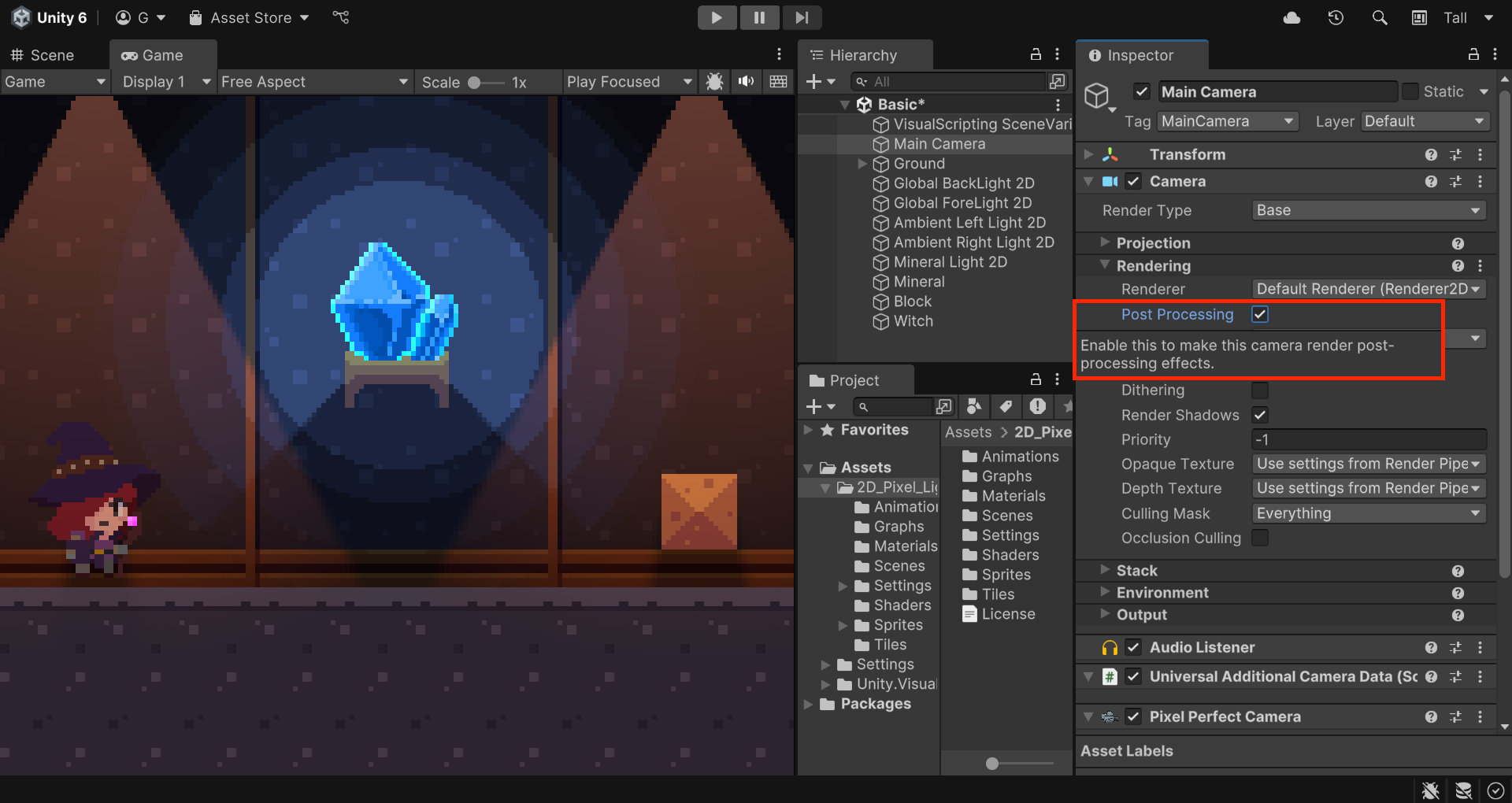Toggle the Game view Stats icon
The height and width of the screenshot is (803, 1512).
coord(778,82)
